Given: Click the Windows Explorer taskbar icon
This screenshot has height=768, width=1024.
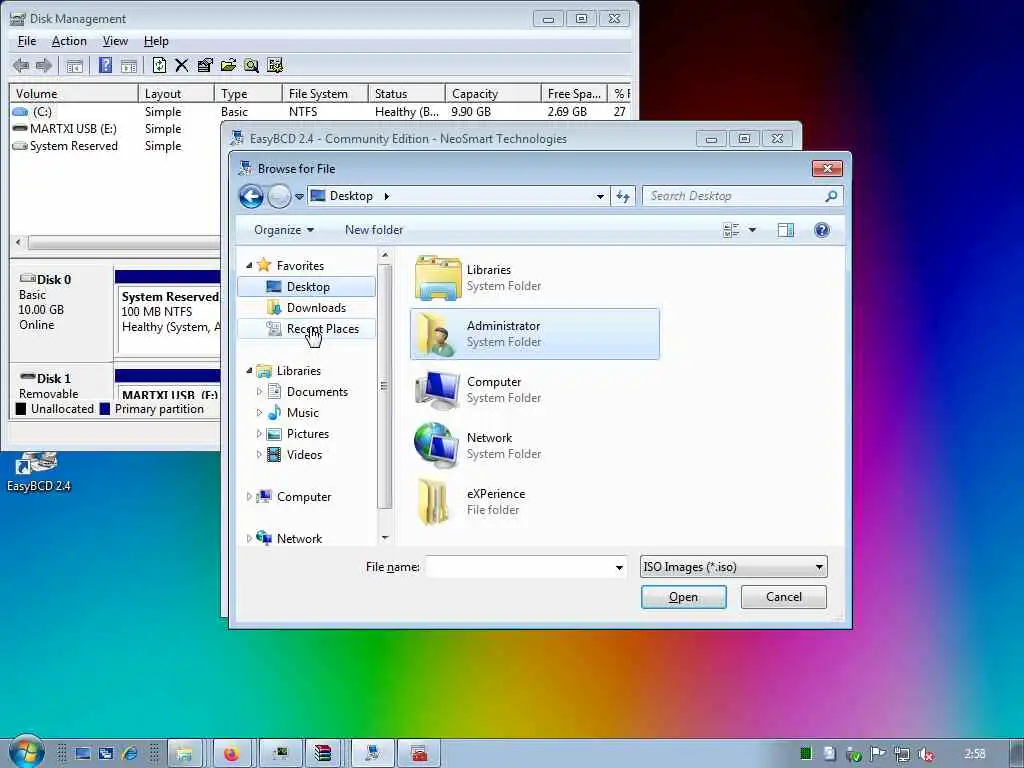Looking at the screenshot, I should pyautogui.click(x=185, y=754).
